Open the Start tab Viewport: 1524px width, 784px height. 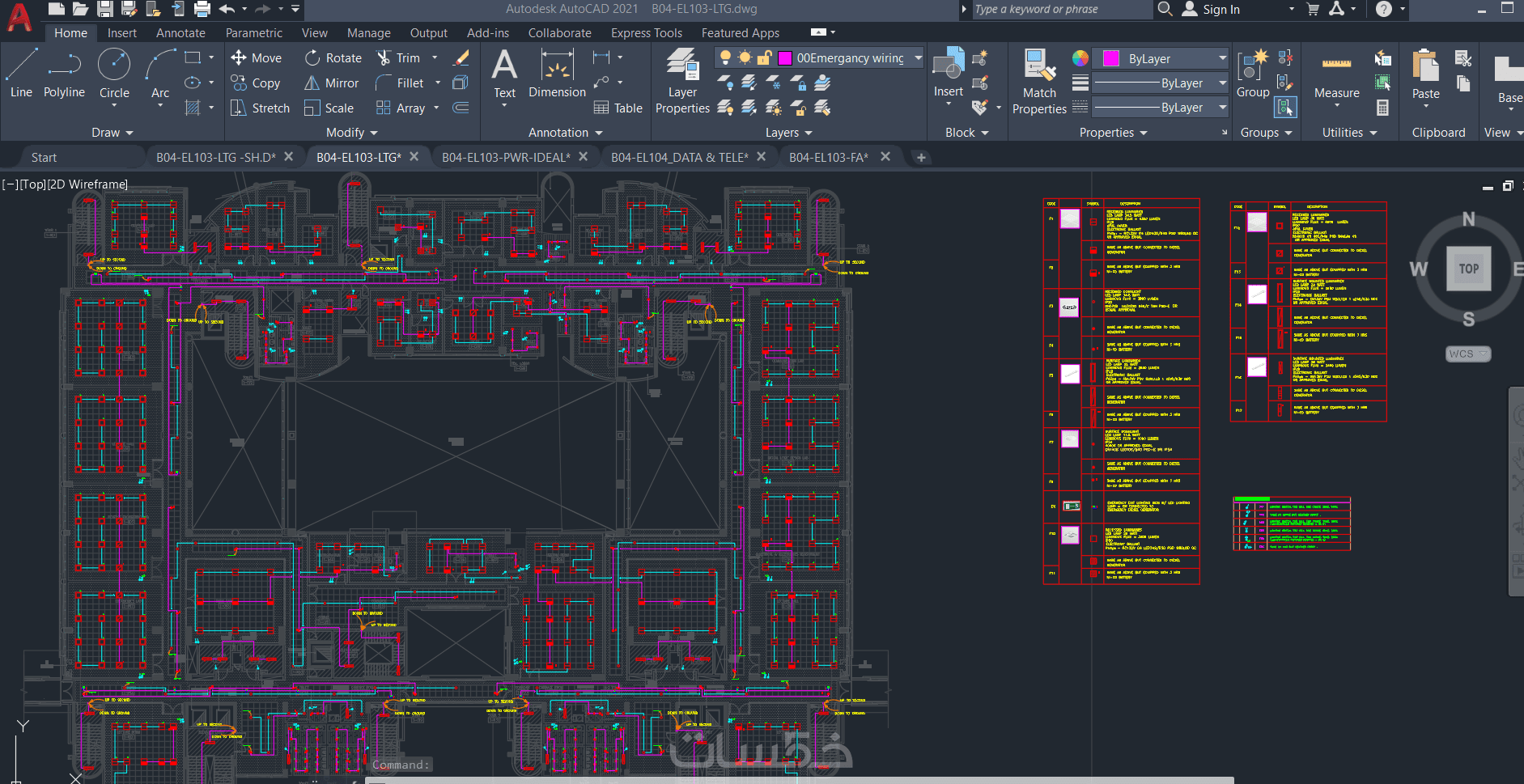tap(44, 158)
